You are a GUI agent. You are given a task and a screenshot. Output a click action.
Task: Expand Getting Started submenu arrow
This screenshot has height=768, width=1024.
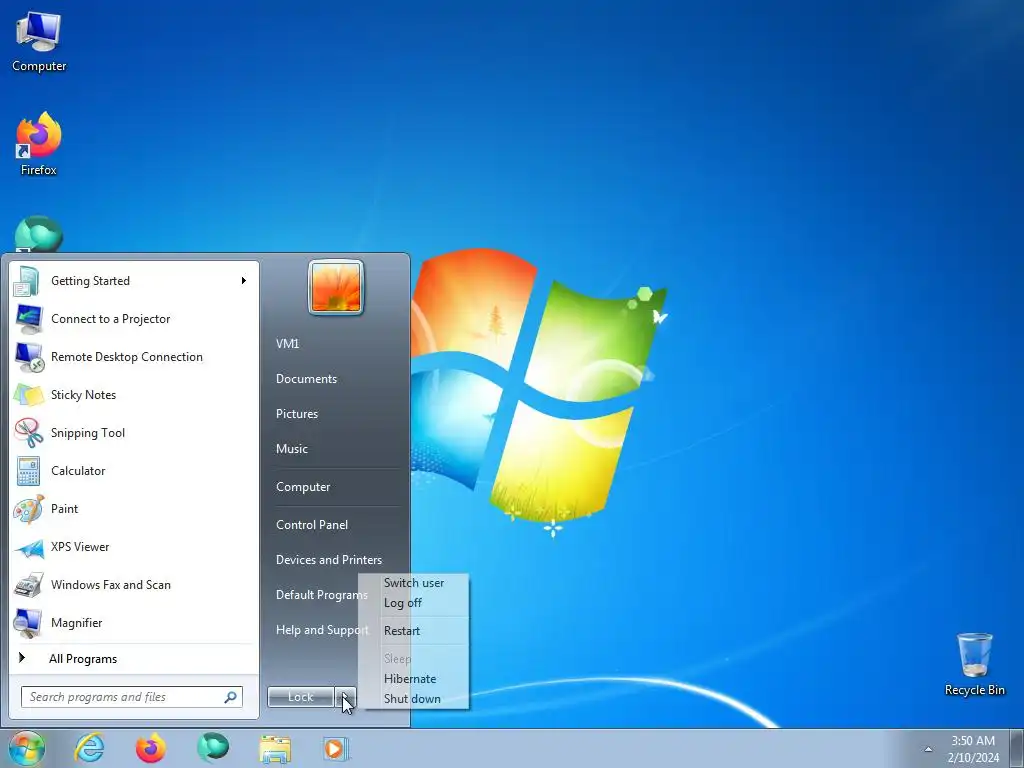[x=244, y=281]
